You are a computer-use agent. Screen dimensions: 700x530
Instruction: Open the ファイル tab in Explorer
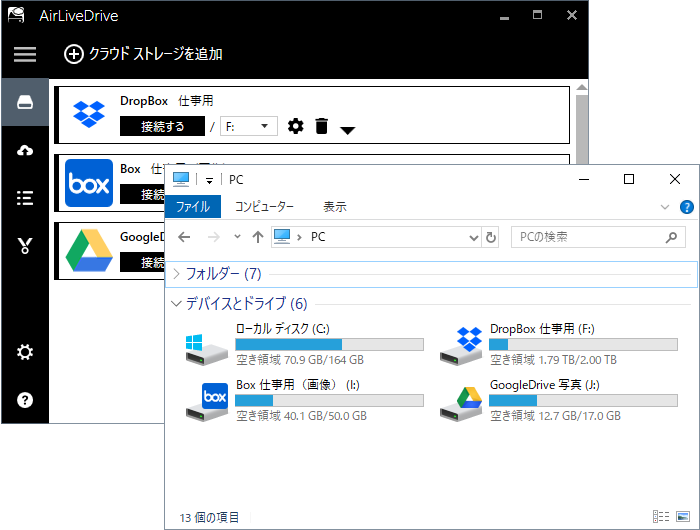[193, 207]
